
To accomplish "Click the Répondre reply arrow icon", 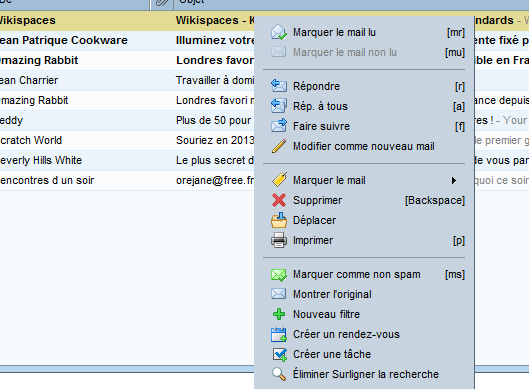I will click(x=279, y=86).
